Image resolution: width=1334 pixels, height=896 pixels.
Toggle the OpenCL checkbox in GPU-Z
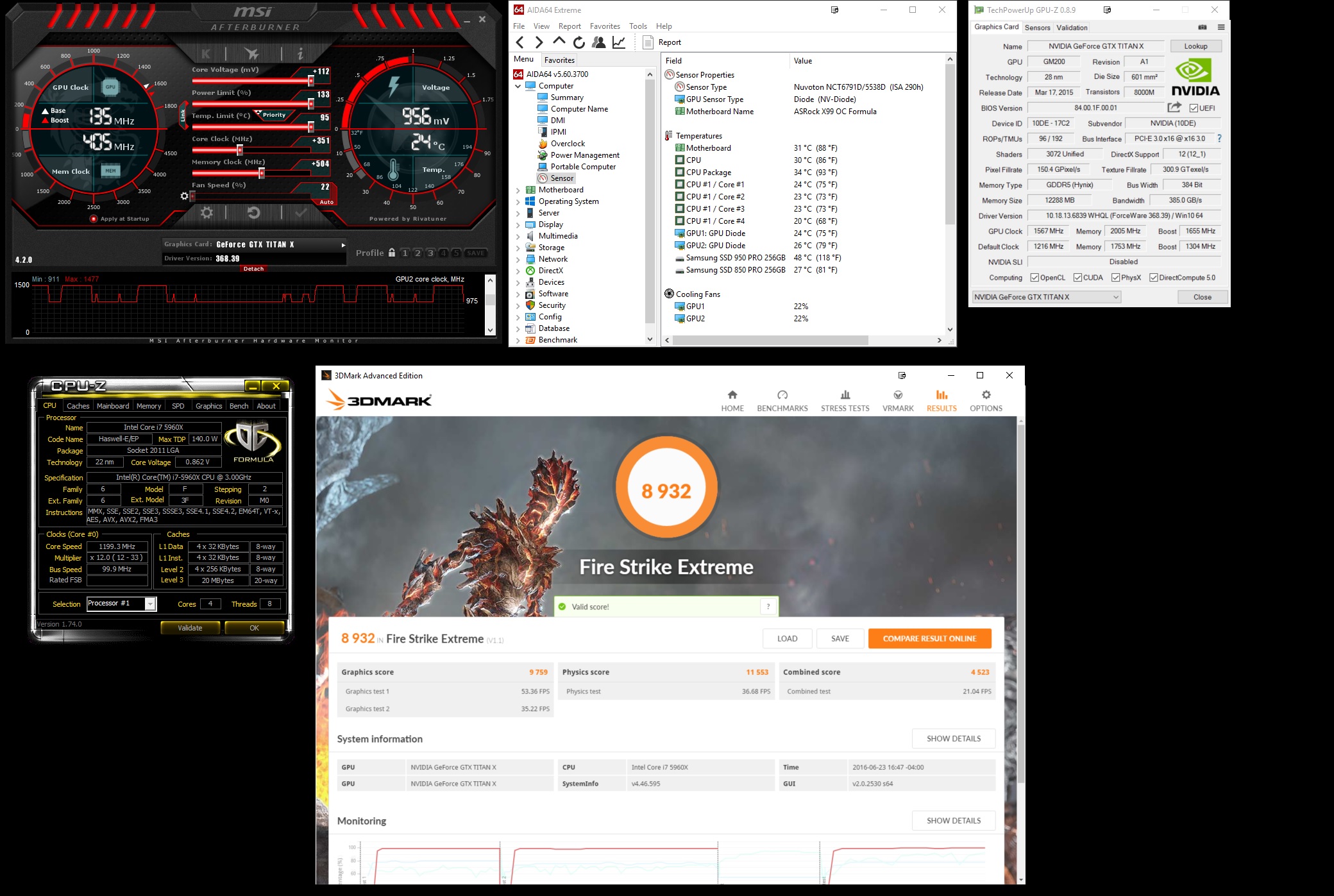pos(1034,278)
